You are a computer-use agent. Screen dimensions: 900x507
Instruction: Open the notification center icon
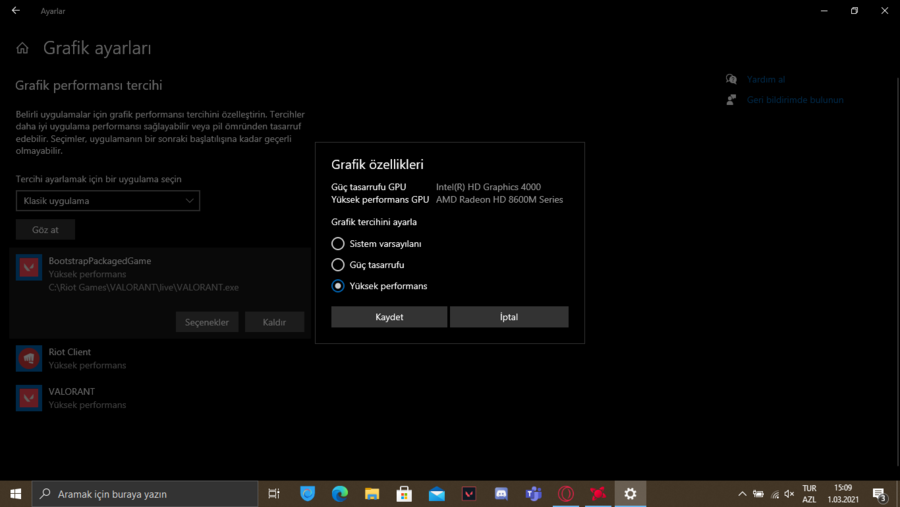coord(879,494)
